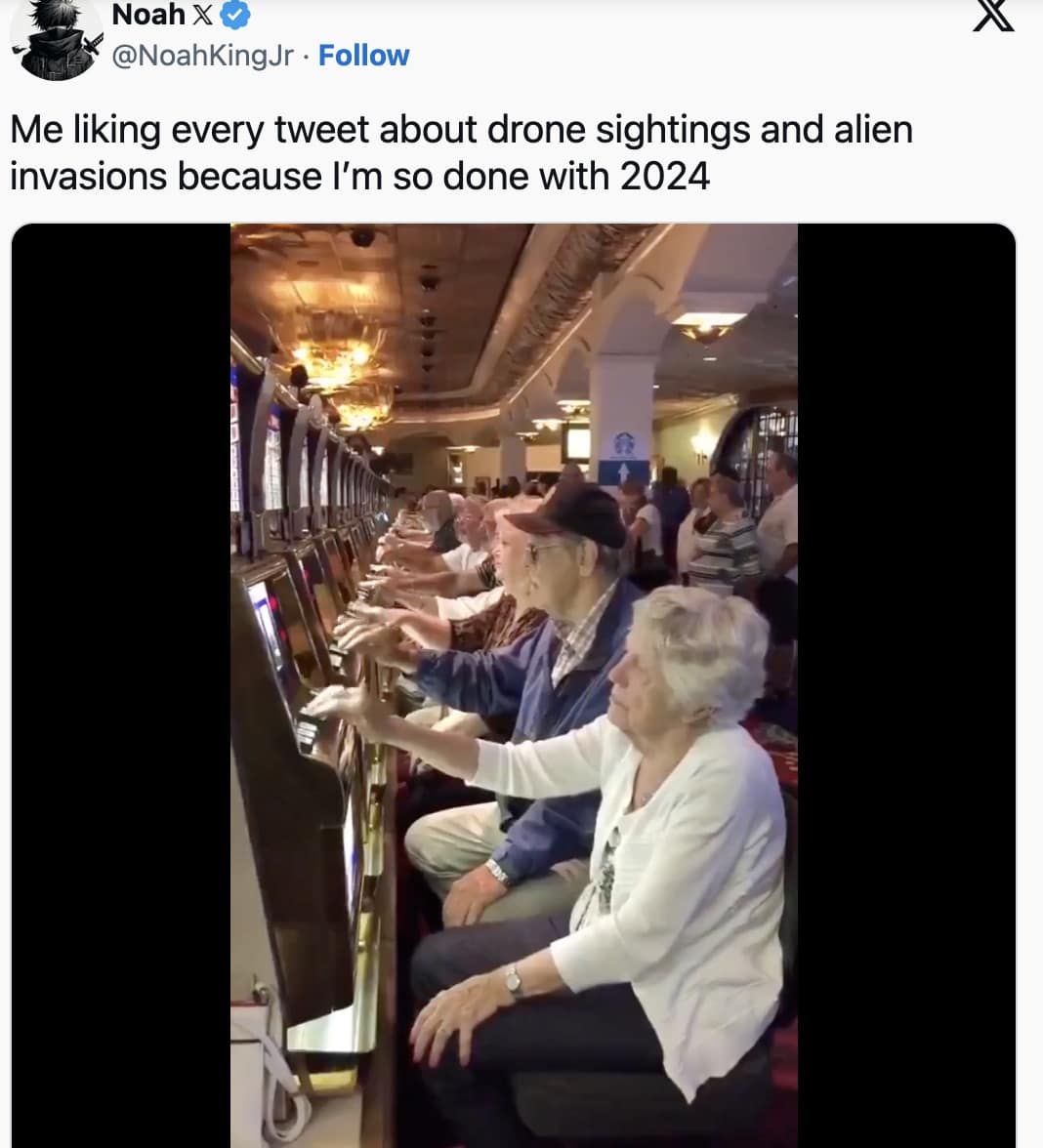
Task: Select the word 2024 in the tweet
Action: click(x=664, y=177)
